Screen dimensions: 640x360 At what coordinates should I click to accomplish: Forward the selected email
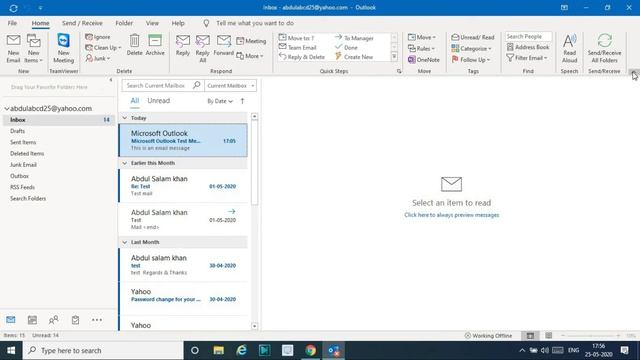[x=223, y=45]
